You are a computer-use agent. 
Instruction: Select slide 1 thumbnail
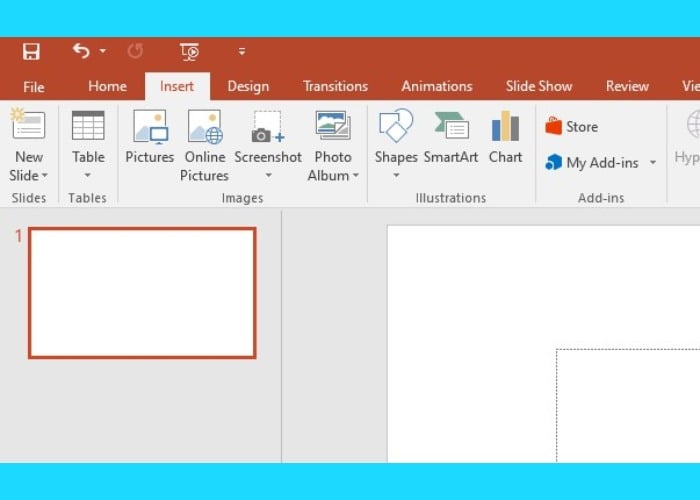pos(142,292)
